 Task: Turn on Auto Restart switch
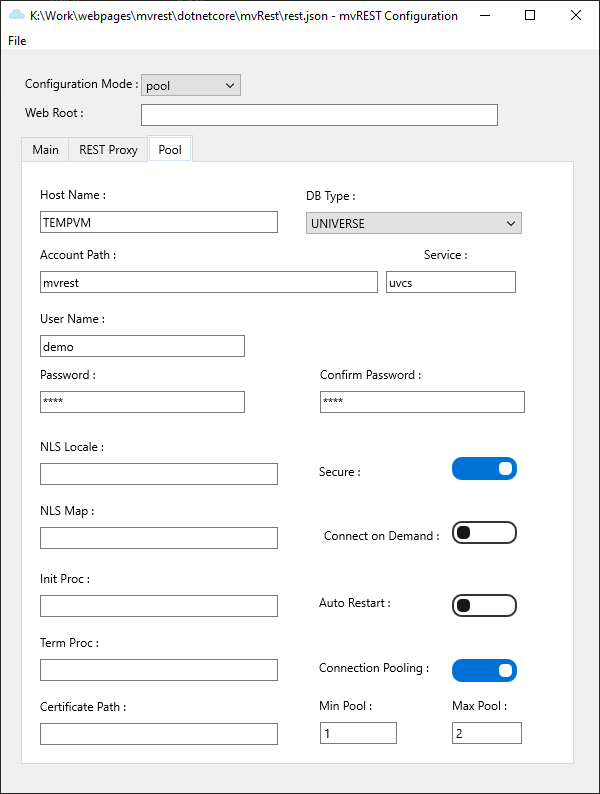pos(484,605)
